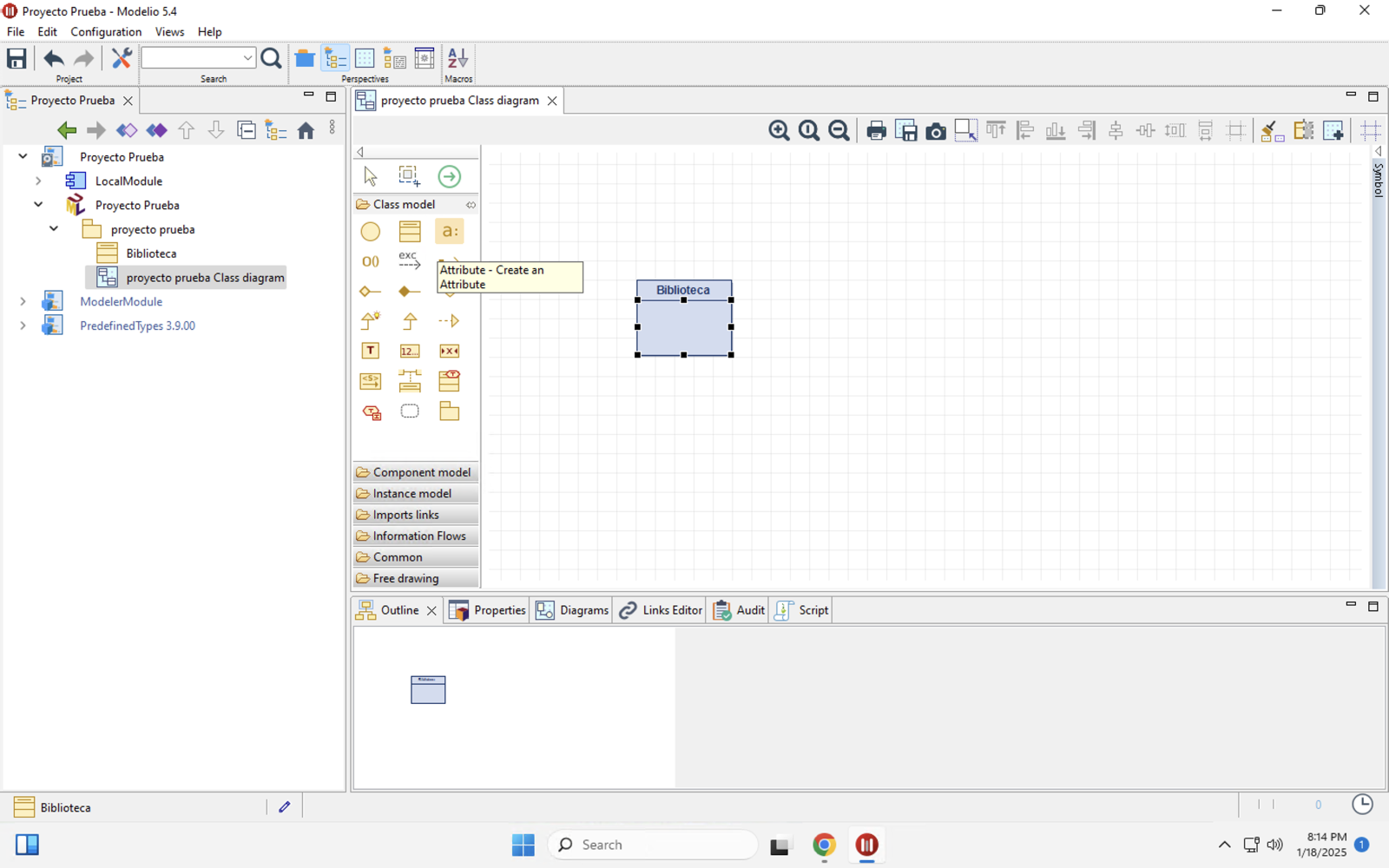Switch to the Properties tab
This screenshot has height=868, width=1389.
[488, 610]
